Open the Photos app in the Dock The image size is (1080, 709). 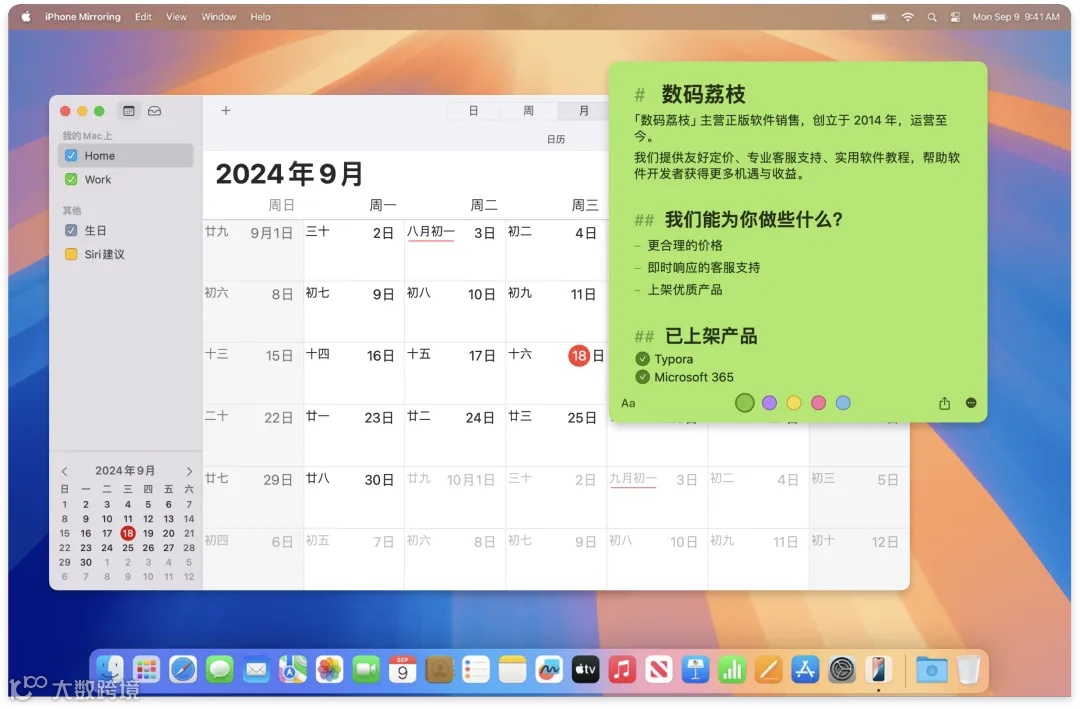pos(329,669)
